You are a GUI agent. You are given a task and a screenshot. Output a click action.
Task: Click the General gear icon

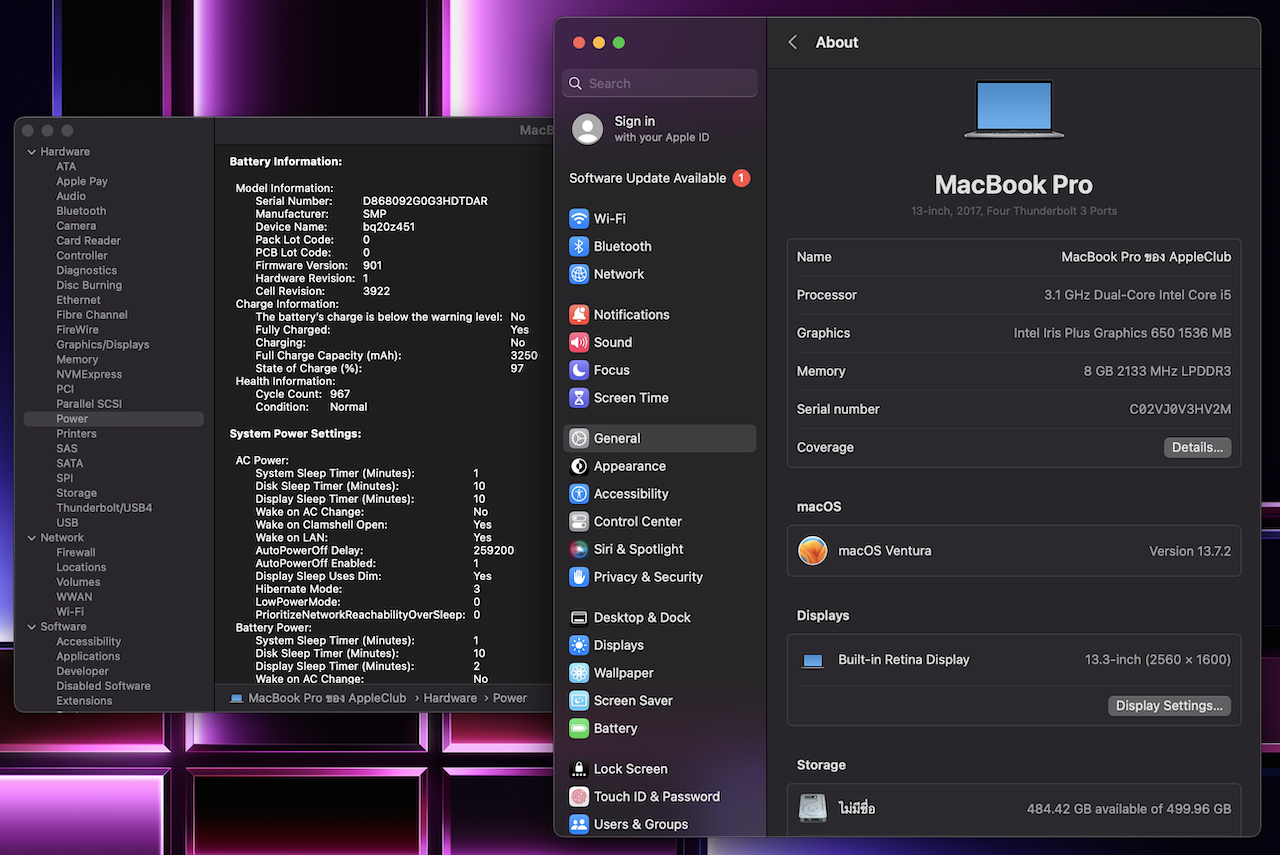pos(579,438)
